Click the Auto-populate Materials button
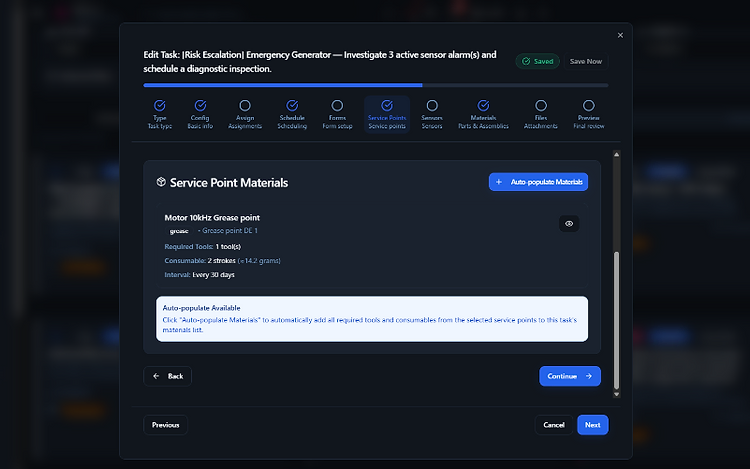750x469 pixels. tap(539, 182)
